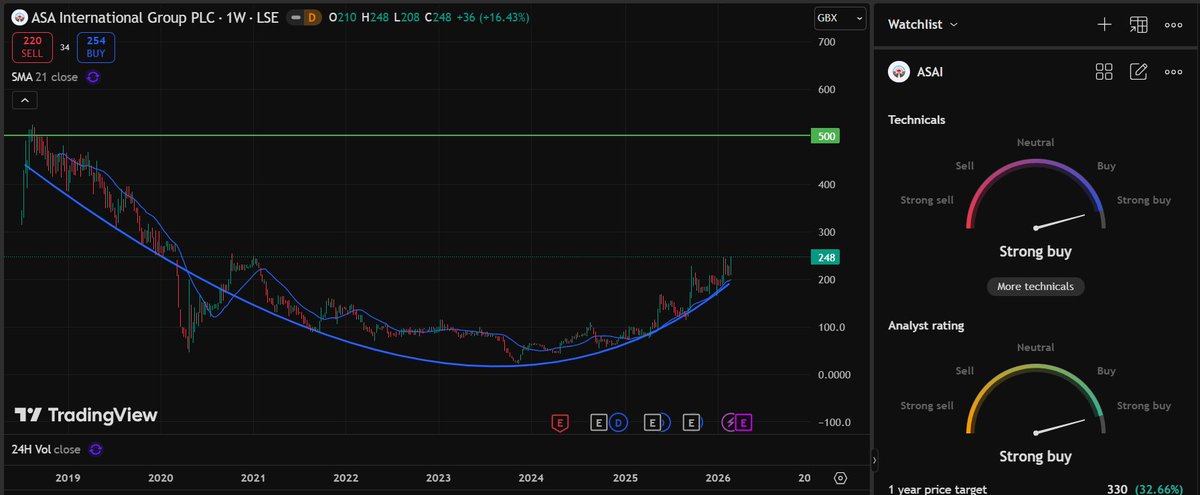Collapse the indicator legend with chevron-up button
The width and height of the screenshot is (1200, 495).
[25, 99]
